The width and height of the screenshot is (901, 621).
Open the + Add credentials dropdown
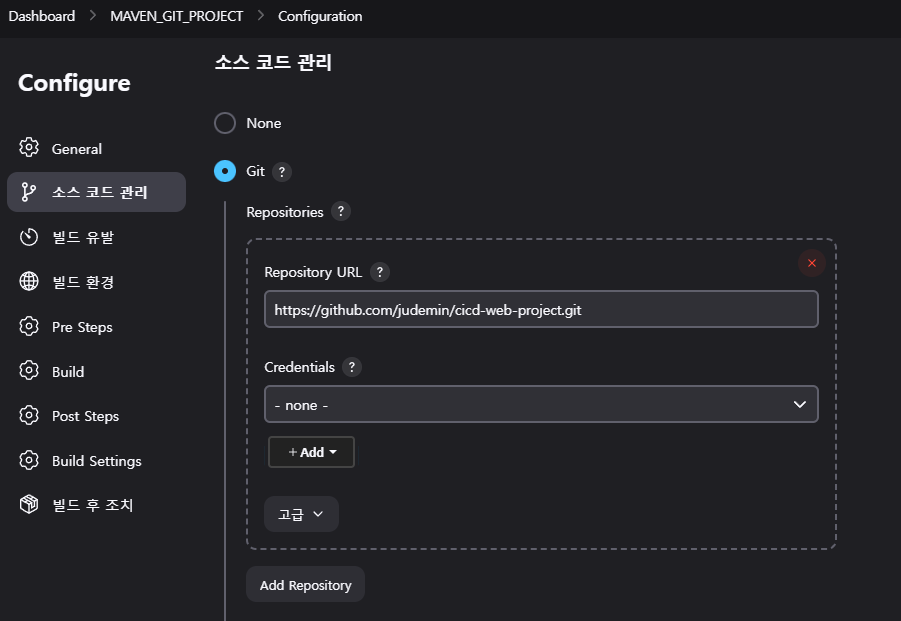coord(311,452)
